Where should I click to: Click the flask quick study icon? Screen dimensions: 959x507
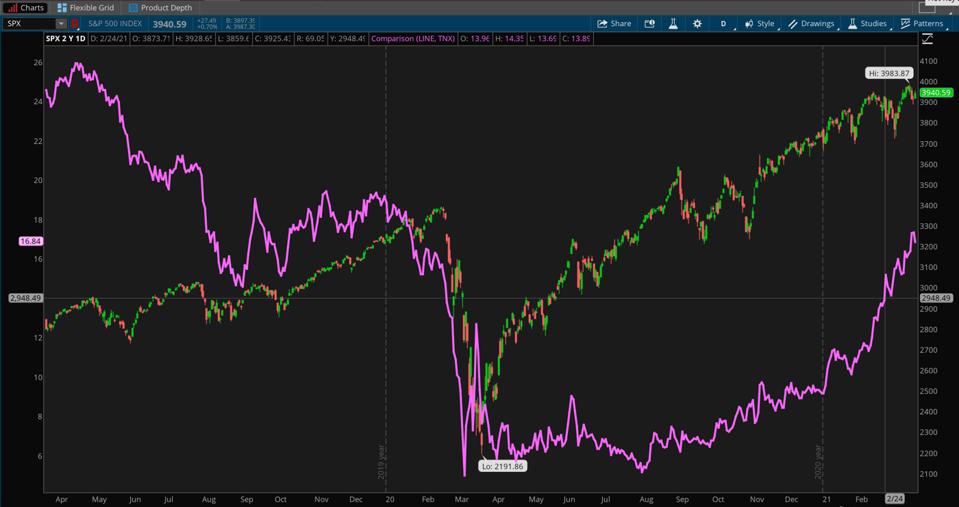(673, 23)
